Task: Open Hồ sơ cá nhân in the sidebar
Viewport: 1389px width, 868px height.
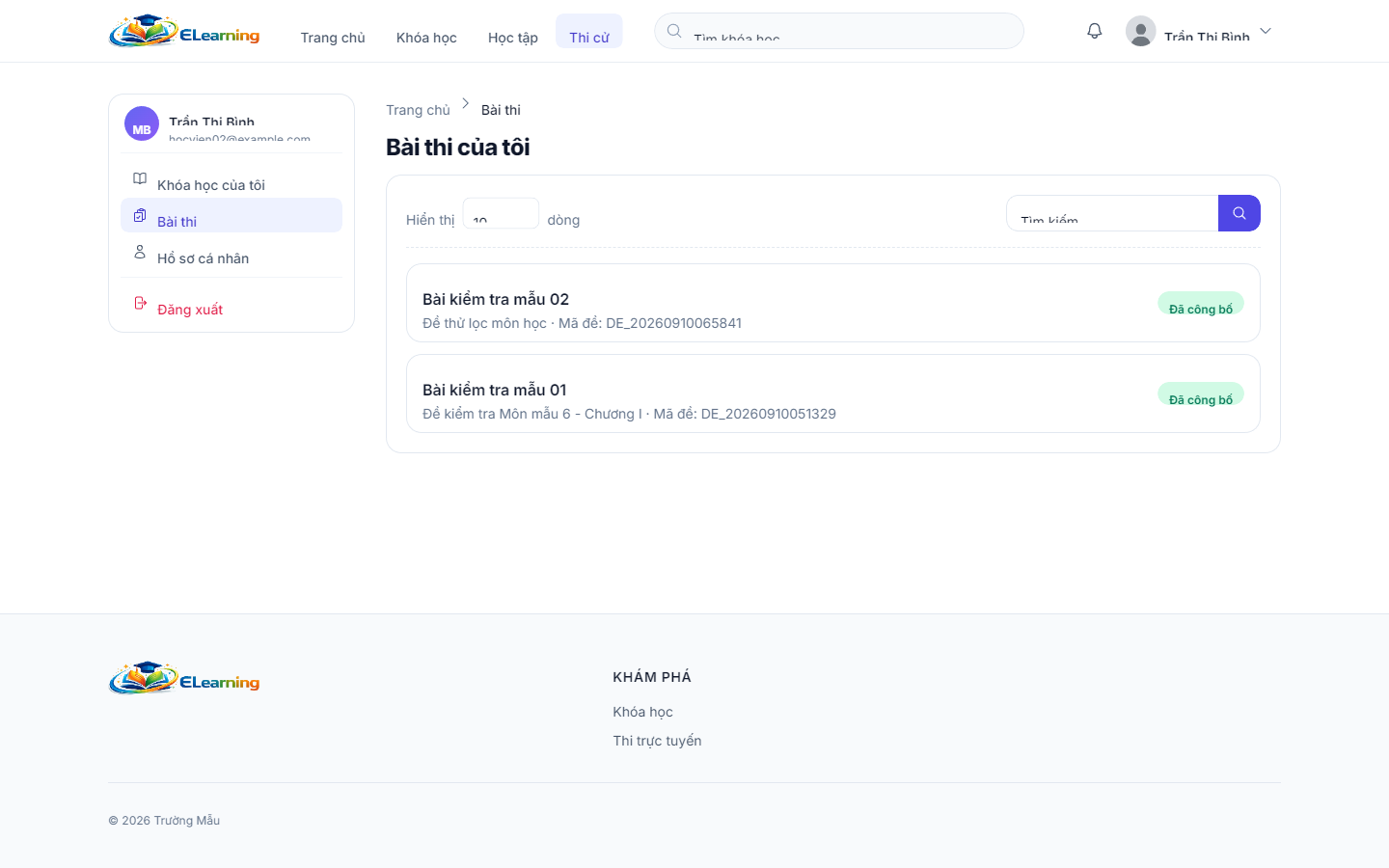Action: tap(231, 253)
